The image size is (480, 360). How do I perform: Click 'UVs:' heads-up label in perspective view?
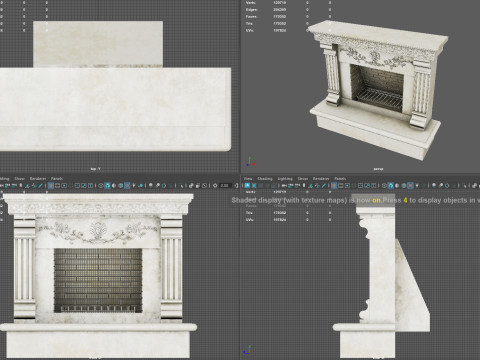coord(250,30)
